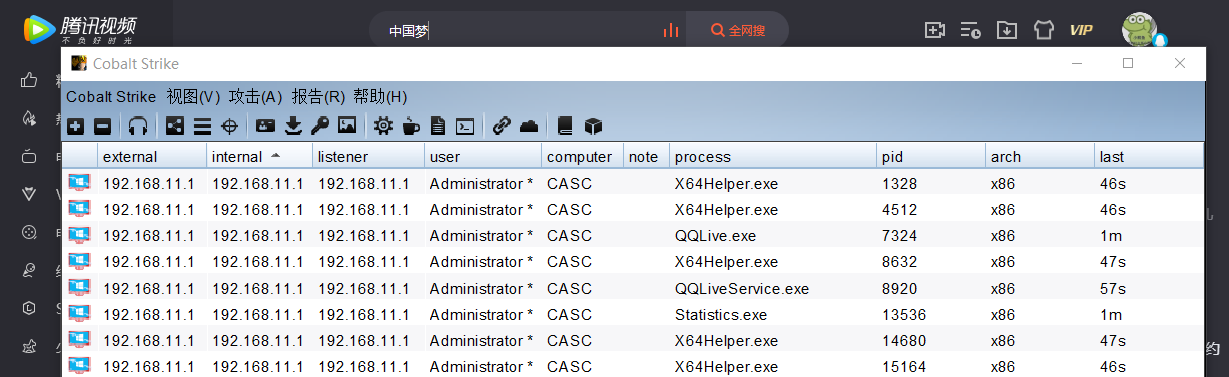Click the video upload camera icon in Tencent Video
Image resolution: width=1229 pixels, height=377 pixels.
935,30
